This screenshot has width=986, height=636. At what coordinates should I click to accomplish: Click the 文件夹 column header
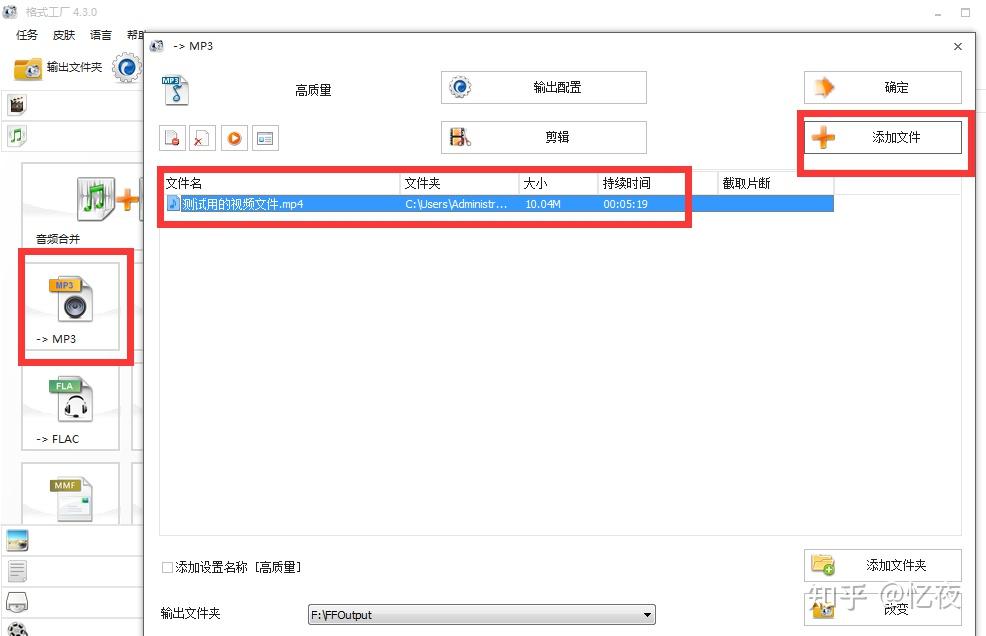pyautogui.click(x=460, y=183)
